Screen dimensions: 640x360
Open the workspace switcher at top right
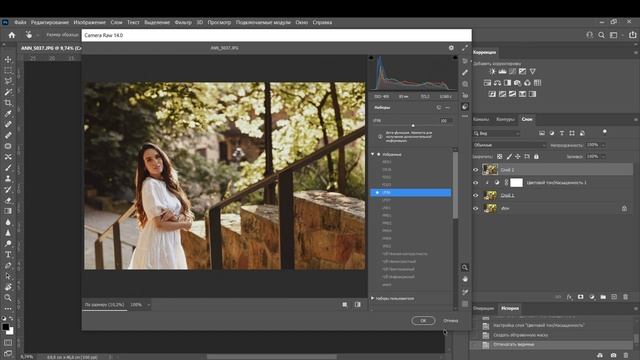point(613,35)
